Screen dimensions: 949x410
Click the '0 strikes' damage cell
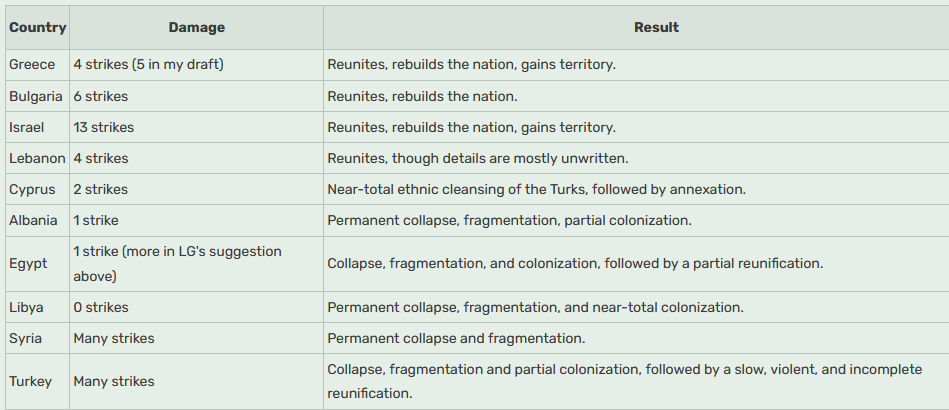[100, 307]
